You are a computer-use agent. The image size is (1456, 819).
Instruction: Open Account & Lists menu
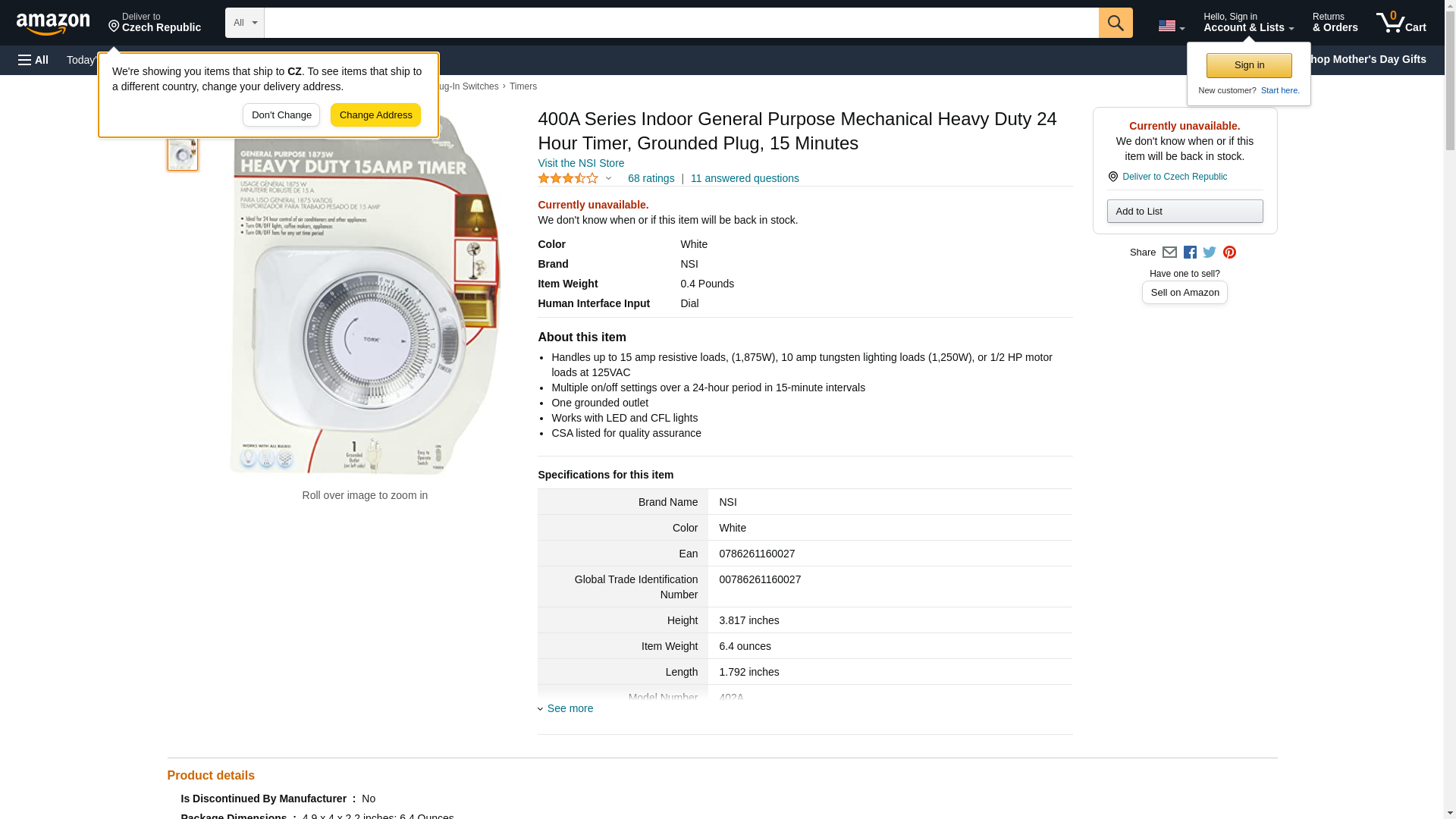point(1248,23)
